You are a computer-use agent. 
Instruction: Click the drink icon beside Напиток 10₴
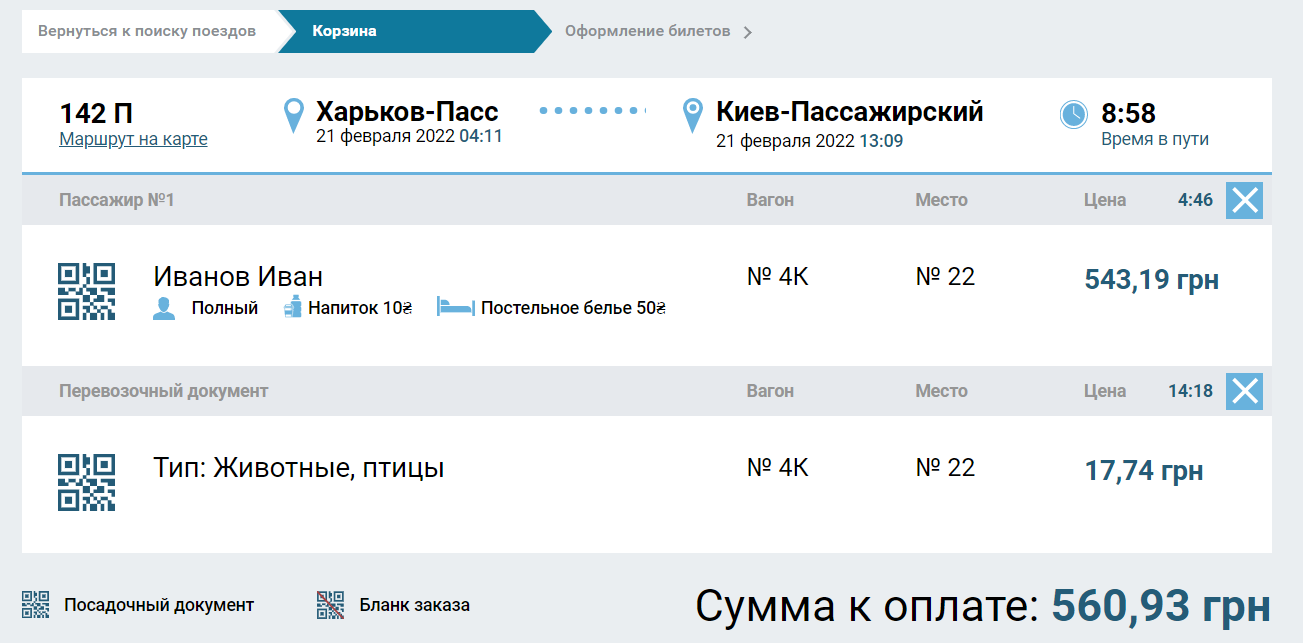pyautogui.click(x=291, y=308)
